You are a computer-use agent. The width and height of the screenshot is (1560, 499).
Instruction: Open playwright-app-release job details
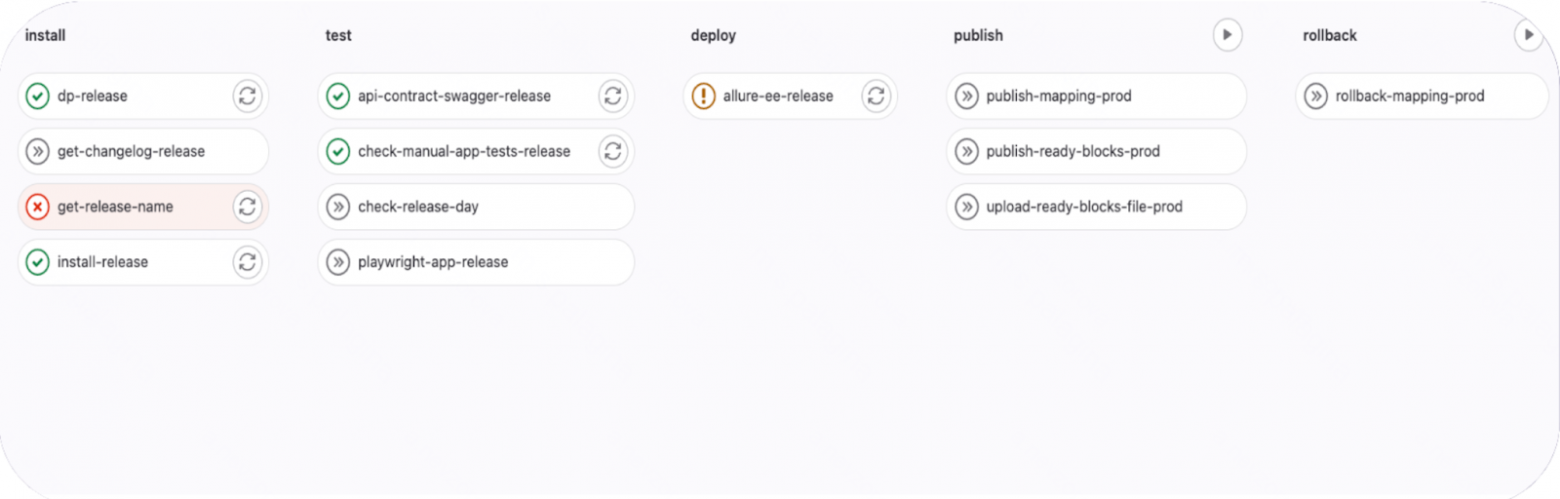[x=433, y=262]
